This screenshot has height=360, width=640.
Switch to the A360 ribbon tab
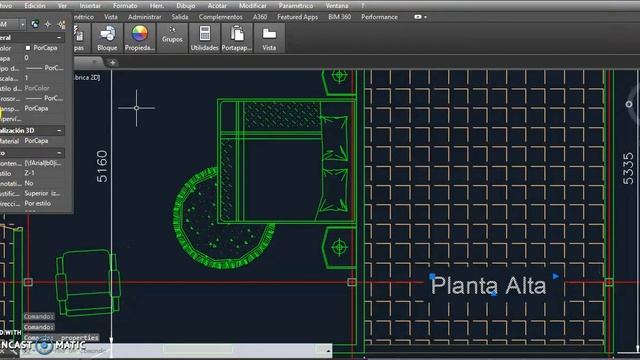coord(260,17)
